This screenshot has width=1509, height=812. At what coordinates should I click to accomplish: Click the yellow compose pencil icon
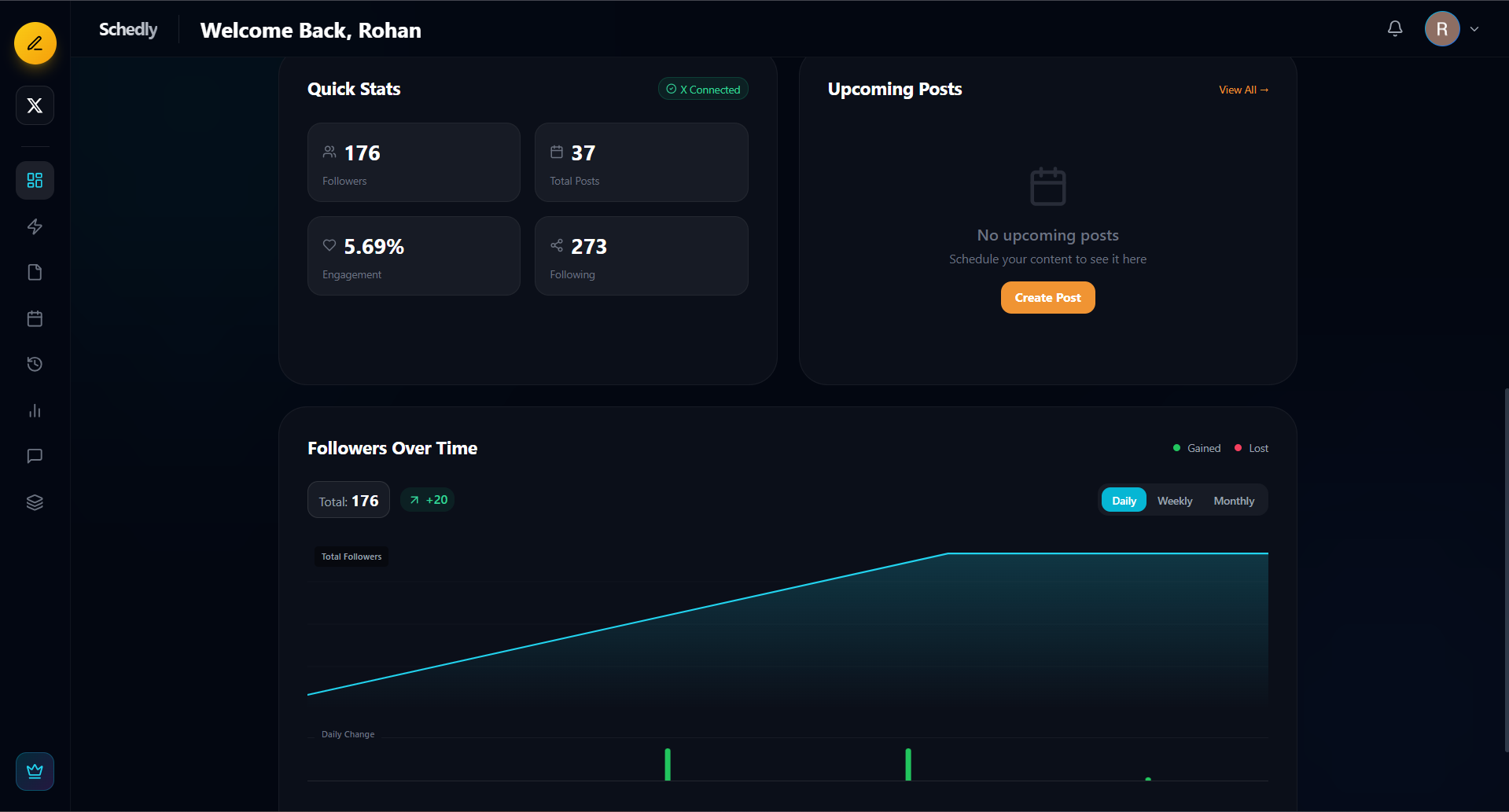[x=35, y=43]
